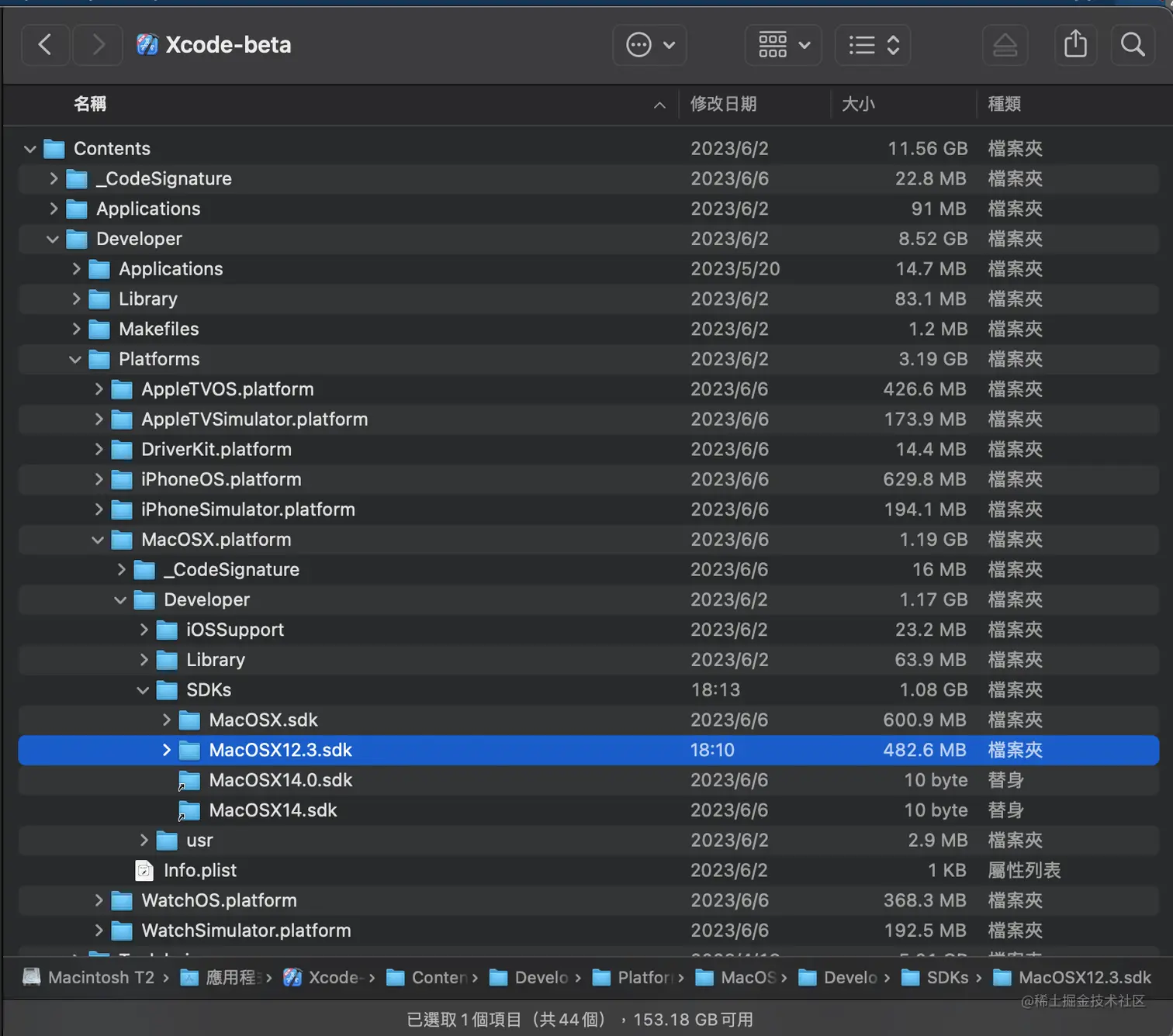Click the forward navigation arrow

[x=97, y=44]
